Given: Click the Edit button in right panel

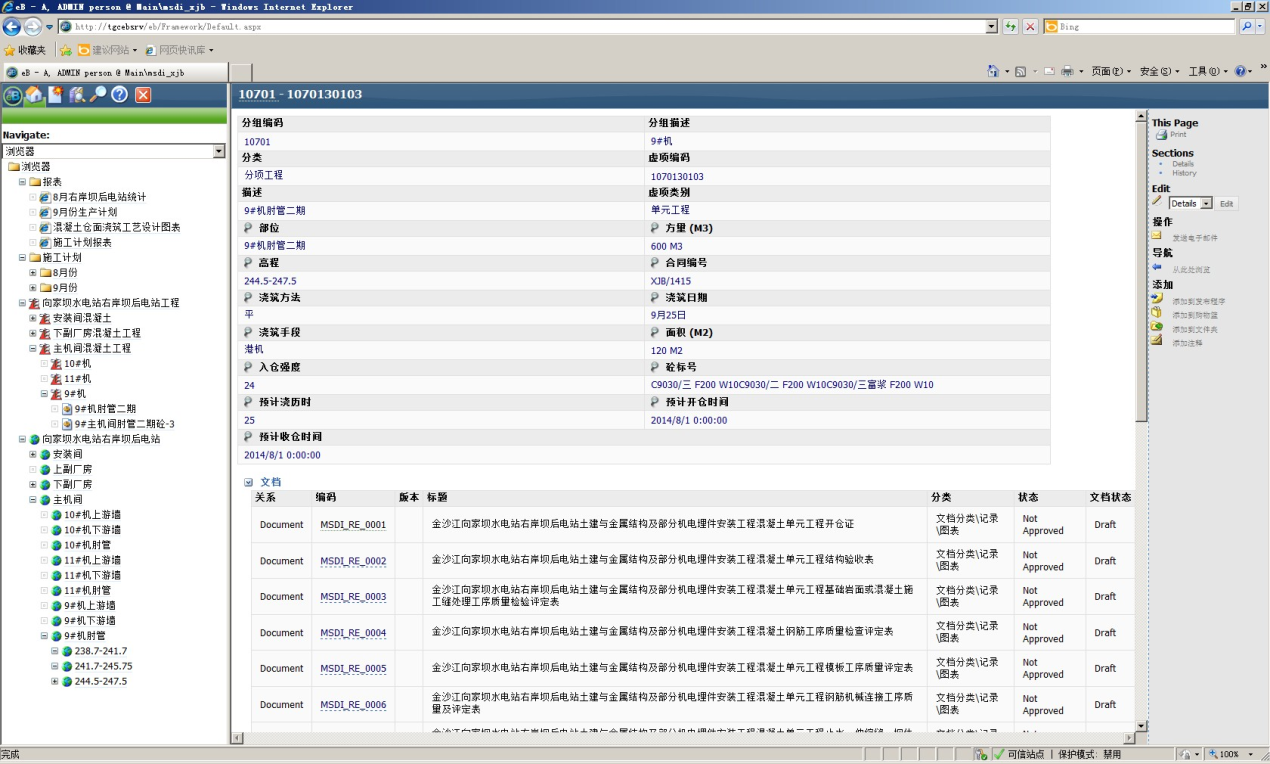Looking at the screenshot, I should click(1227, 203).
